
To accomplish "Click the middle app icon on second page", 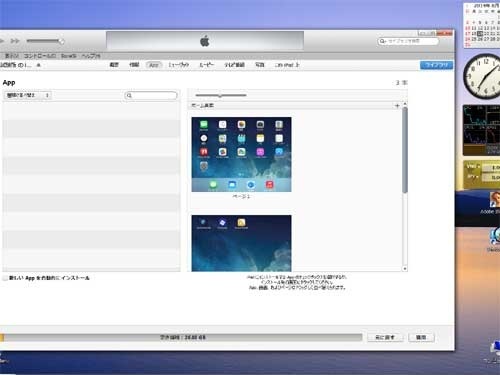I will [x=222, y=222].
